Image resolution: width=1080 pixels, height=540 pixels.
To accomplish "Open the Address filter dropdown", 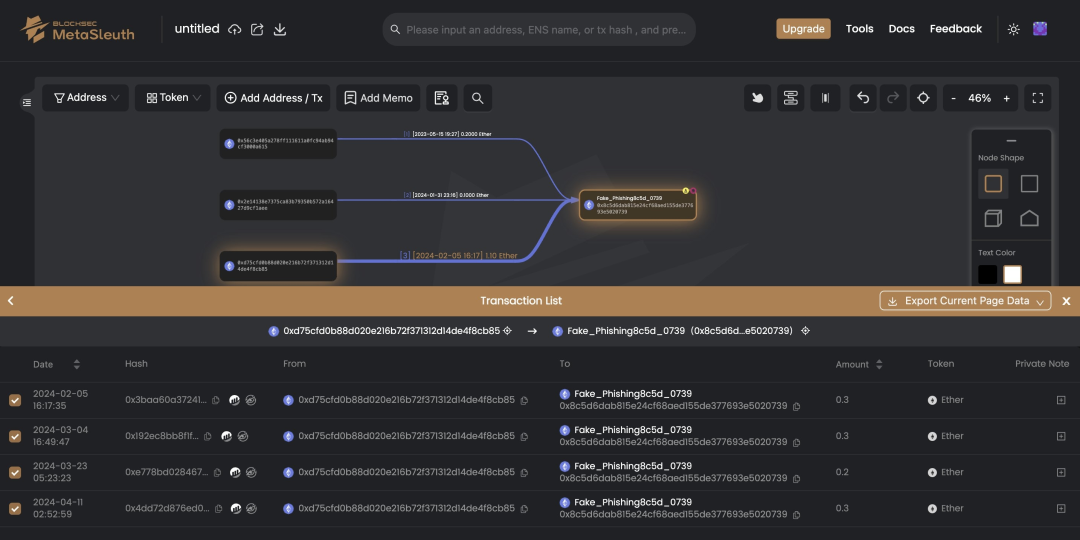I will (85, 98).
